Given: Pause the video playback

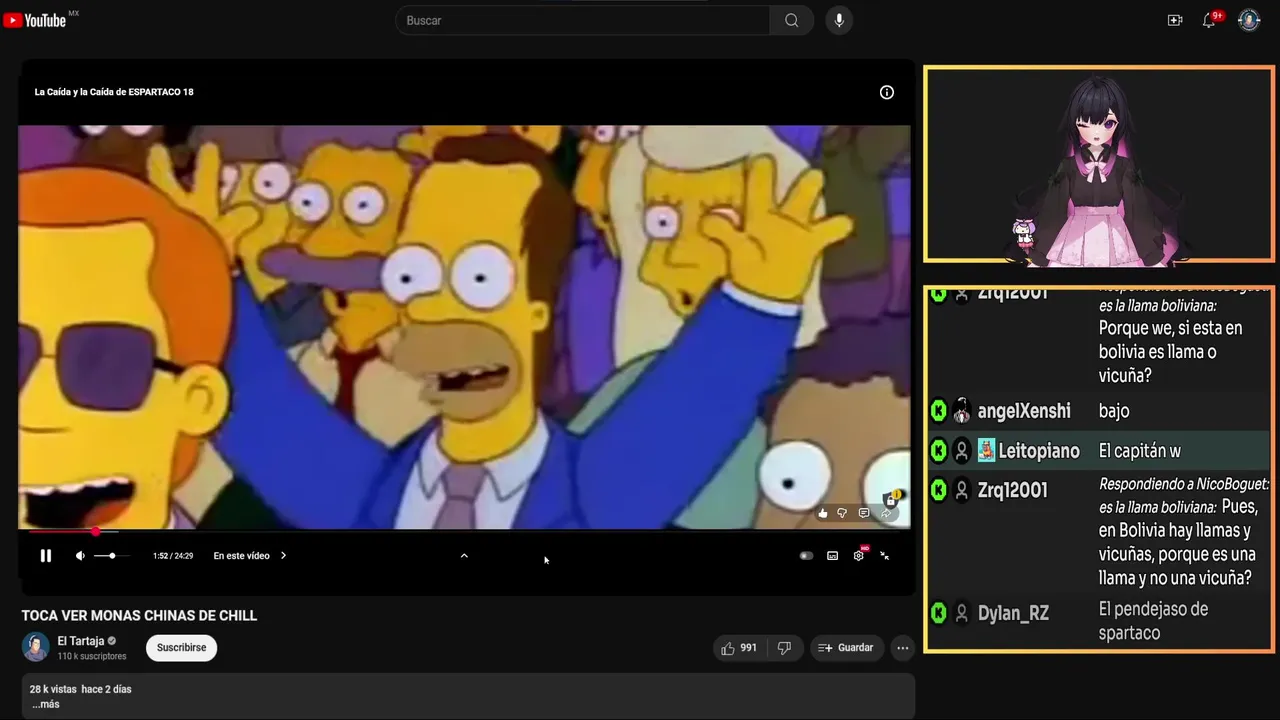Looking at the screenshot, I should [46, 556].
